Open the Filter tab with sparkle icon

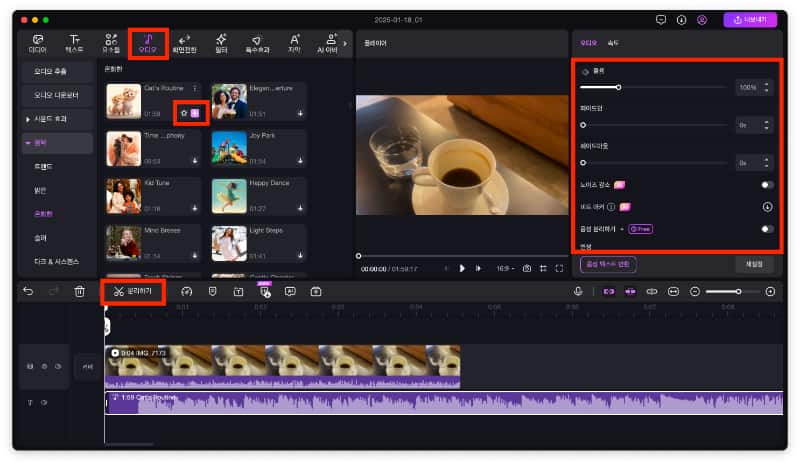pos(220,43)
